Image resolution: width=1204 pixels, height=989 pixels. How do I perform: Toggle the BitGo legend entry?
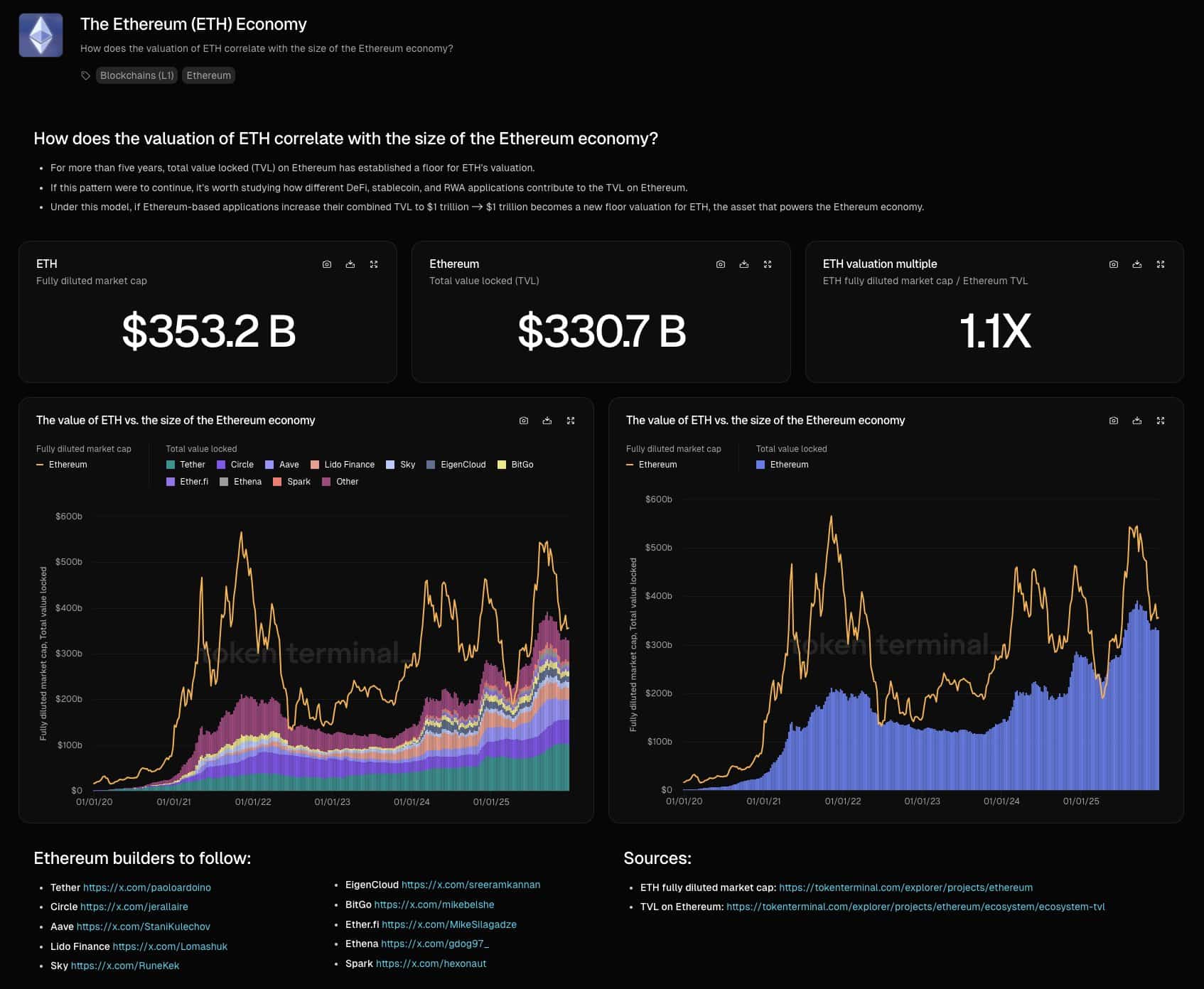pos(515,465)
